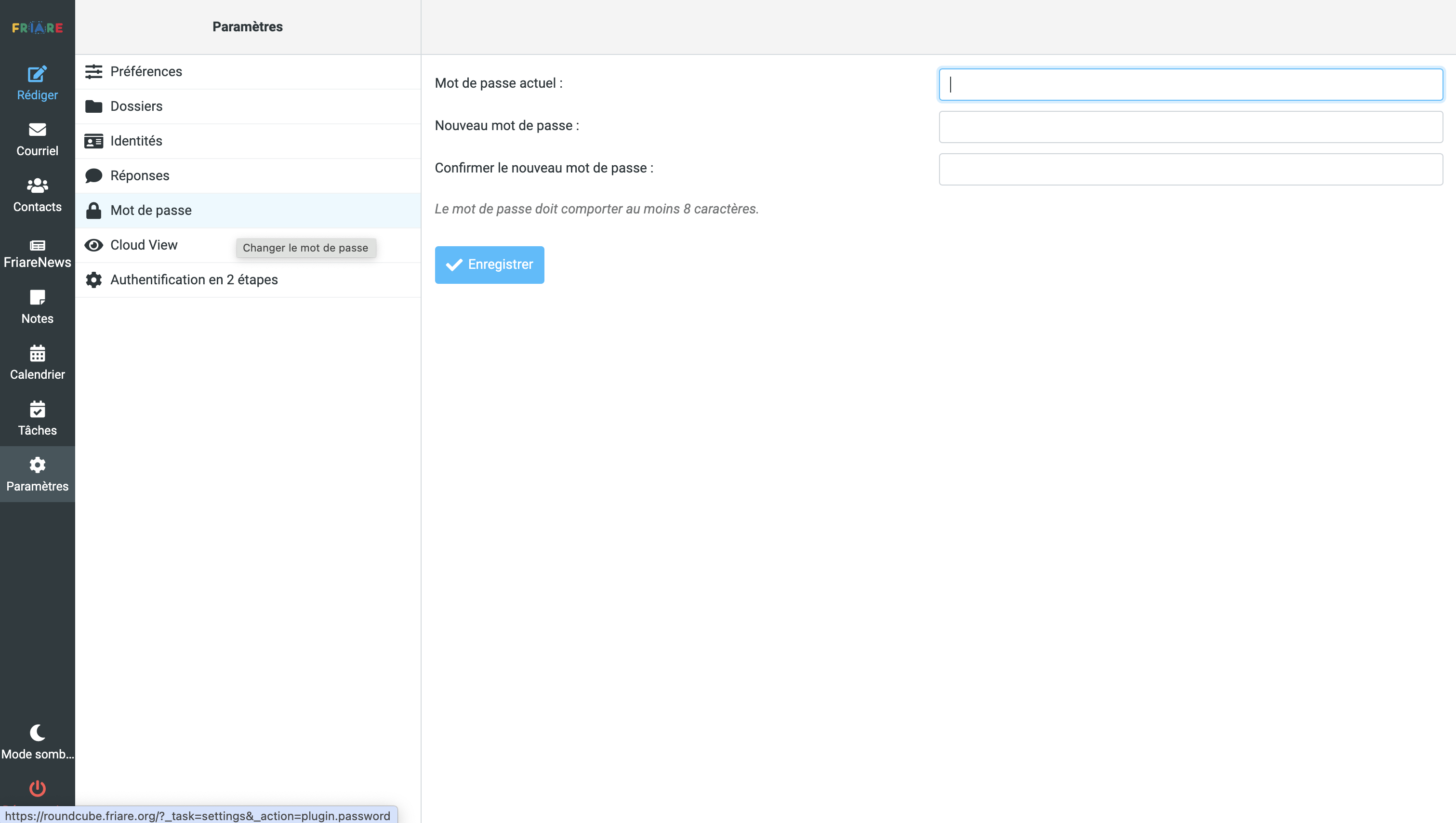
Task: Go to Identités section
Action: click(136, 141)
